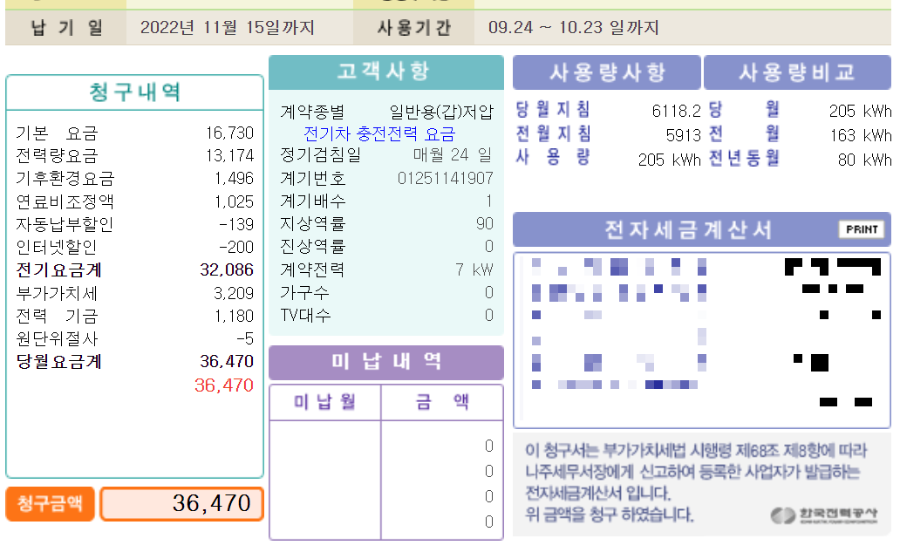The image size is (900, 545).
Task: Click the 금액 column header
Action: pos(442,402)
